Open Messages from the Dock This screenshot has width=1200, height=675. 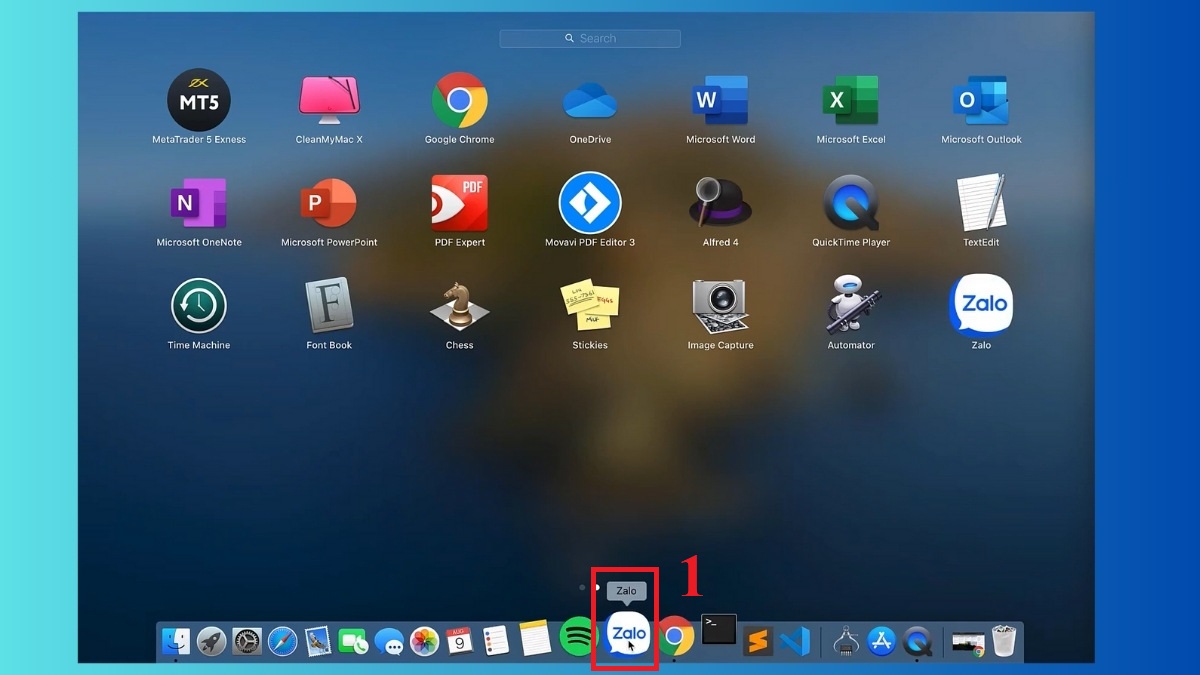pos(389,642)
